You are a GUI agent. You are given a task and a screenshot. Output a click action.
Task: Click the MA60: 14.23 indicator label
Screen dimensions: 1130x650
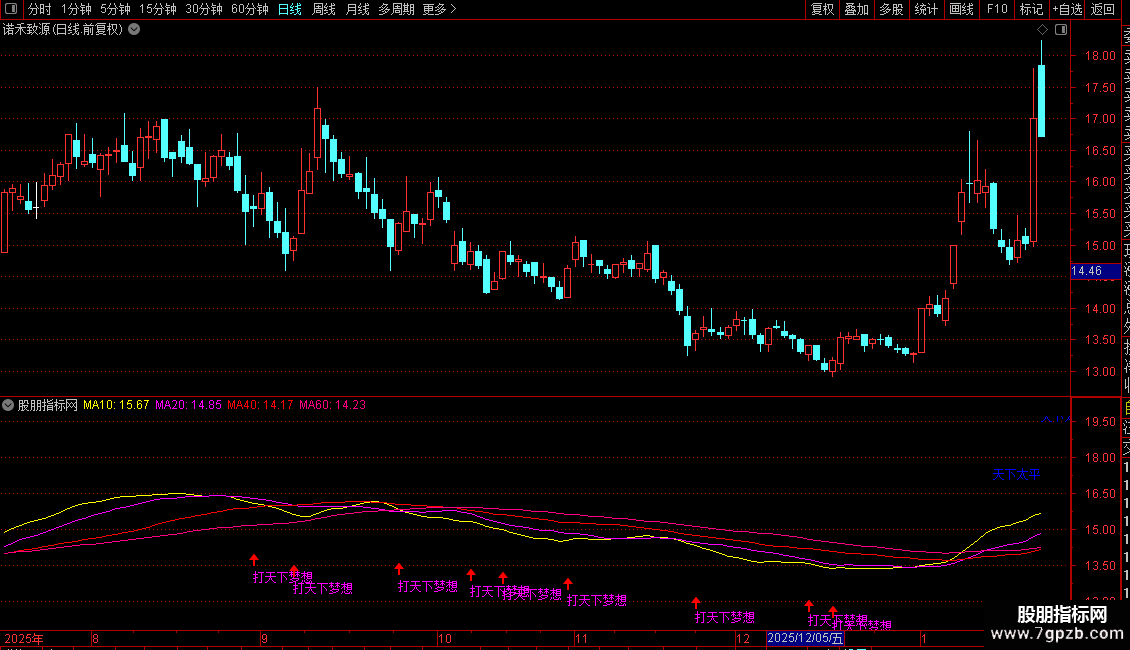tap(332, 405)
